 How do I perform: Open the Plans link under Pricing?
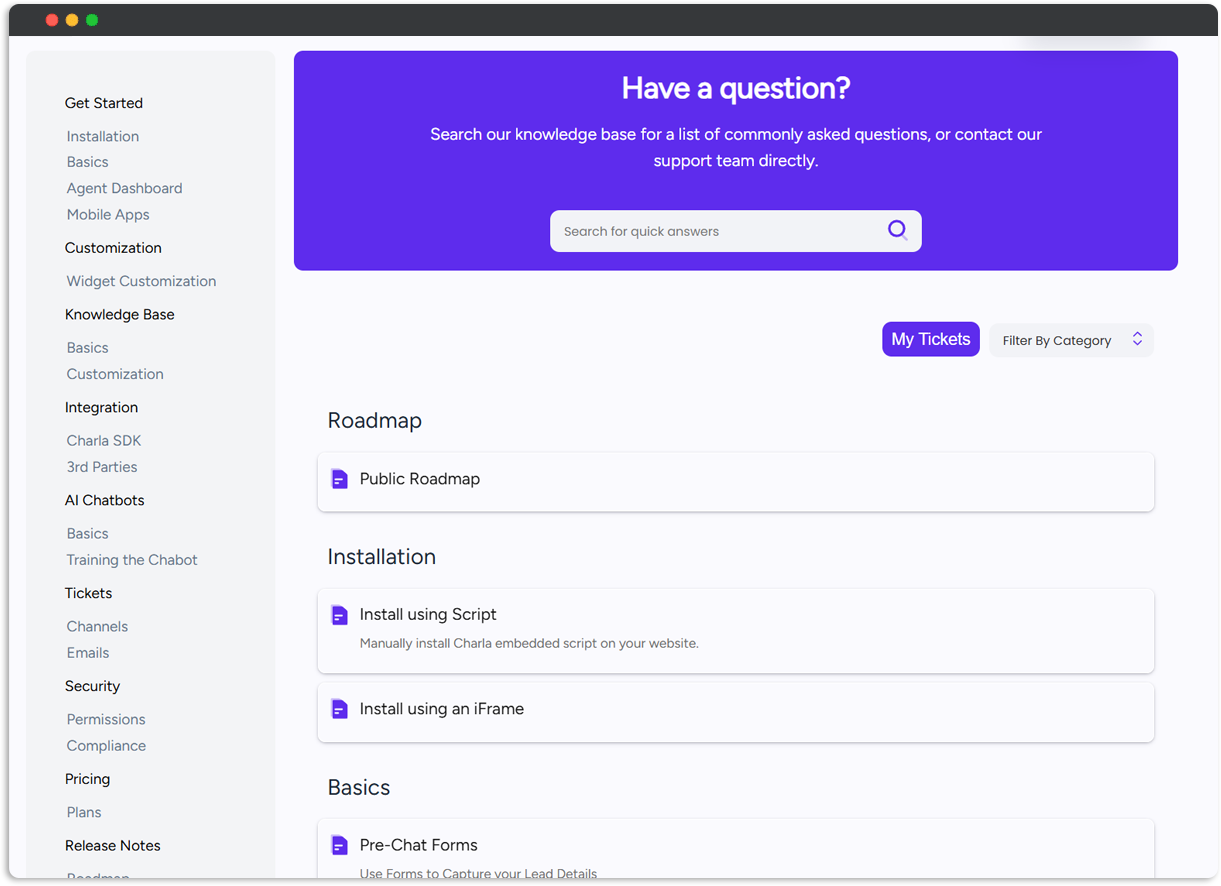click(84, 812)
